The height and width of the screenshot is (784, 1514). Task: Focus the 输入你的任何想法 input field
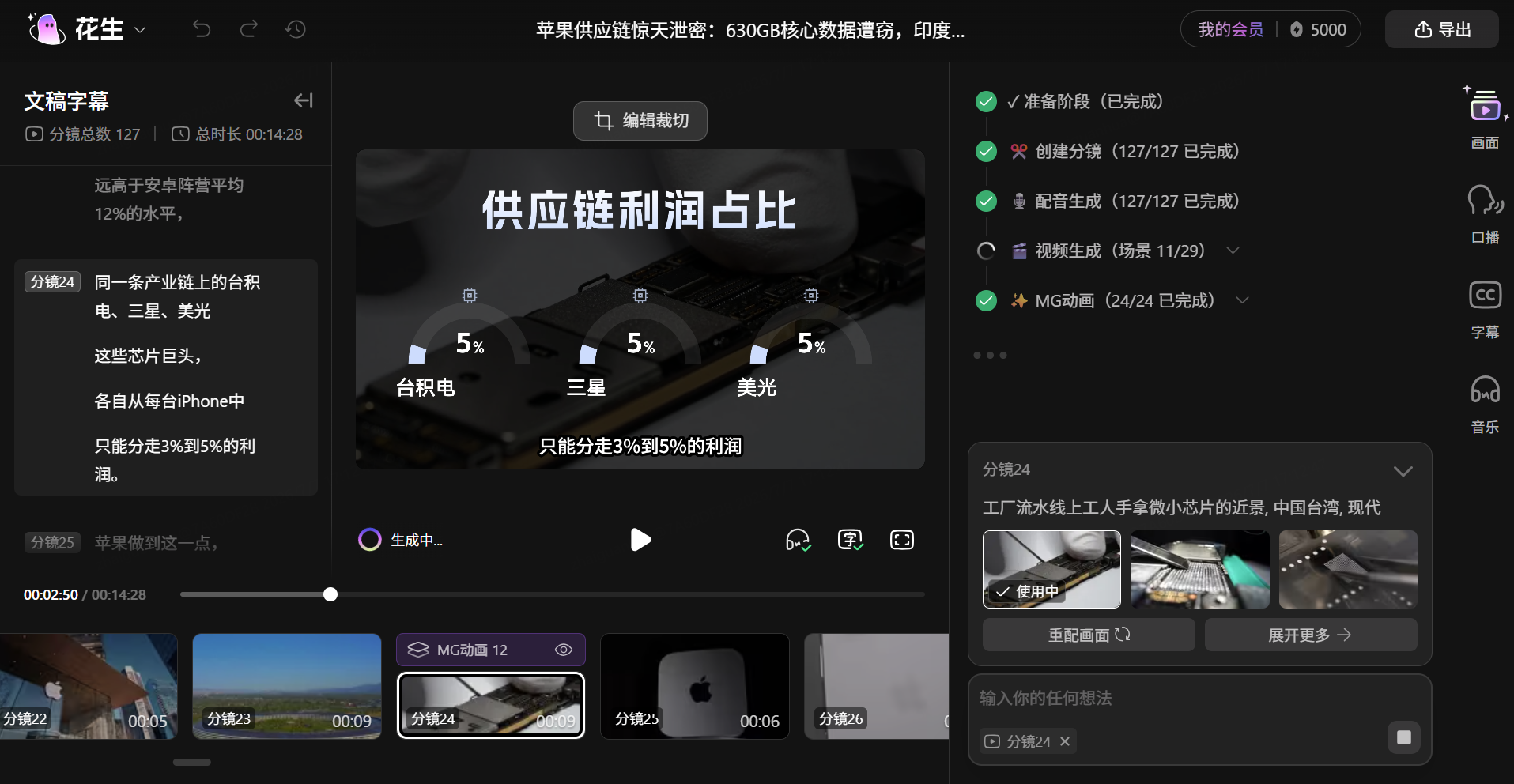[x=1199, y=698]
